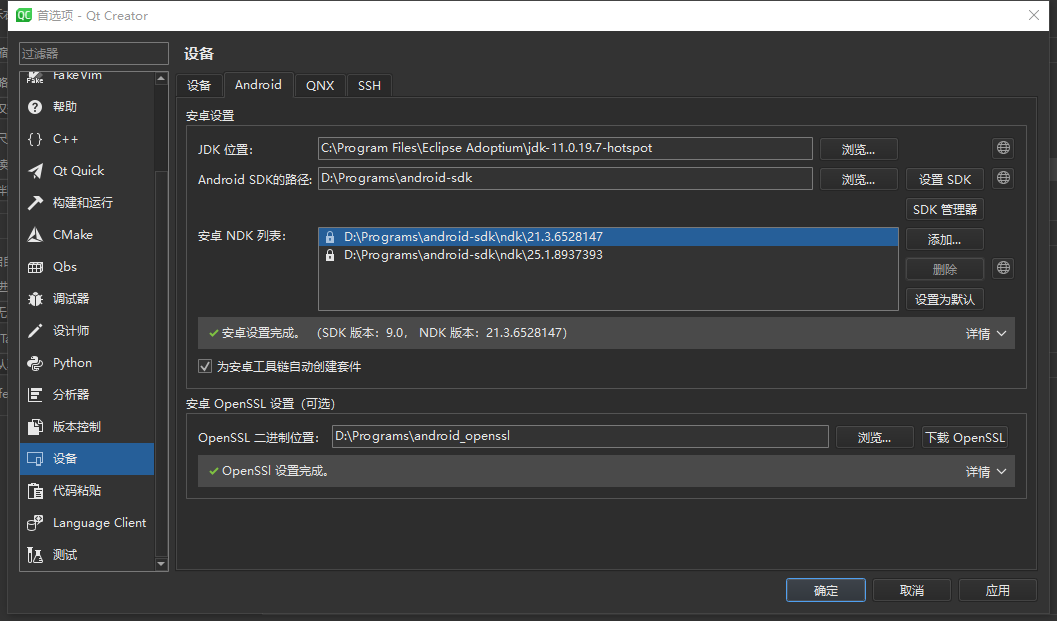The height and width of the screenshot is (621, 1057).
Task: Browse for the JDK location
Action: point(858,150)
